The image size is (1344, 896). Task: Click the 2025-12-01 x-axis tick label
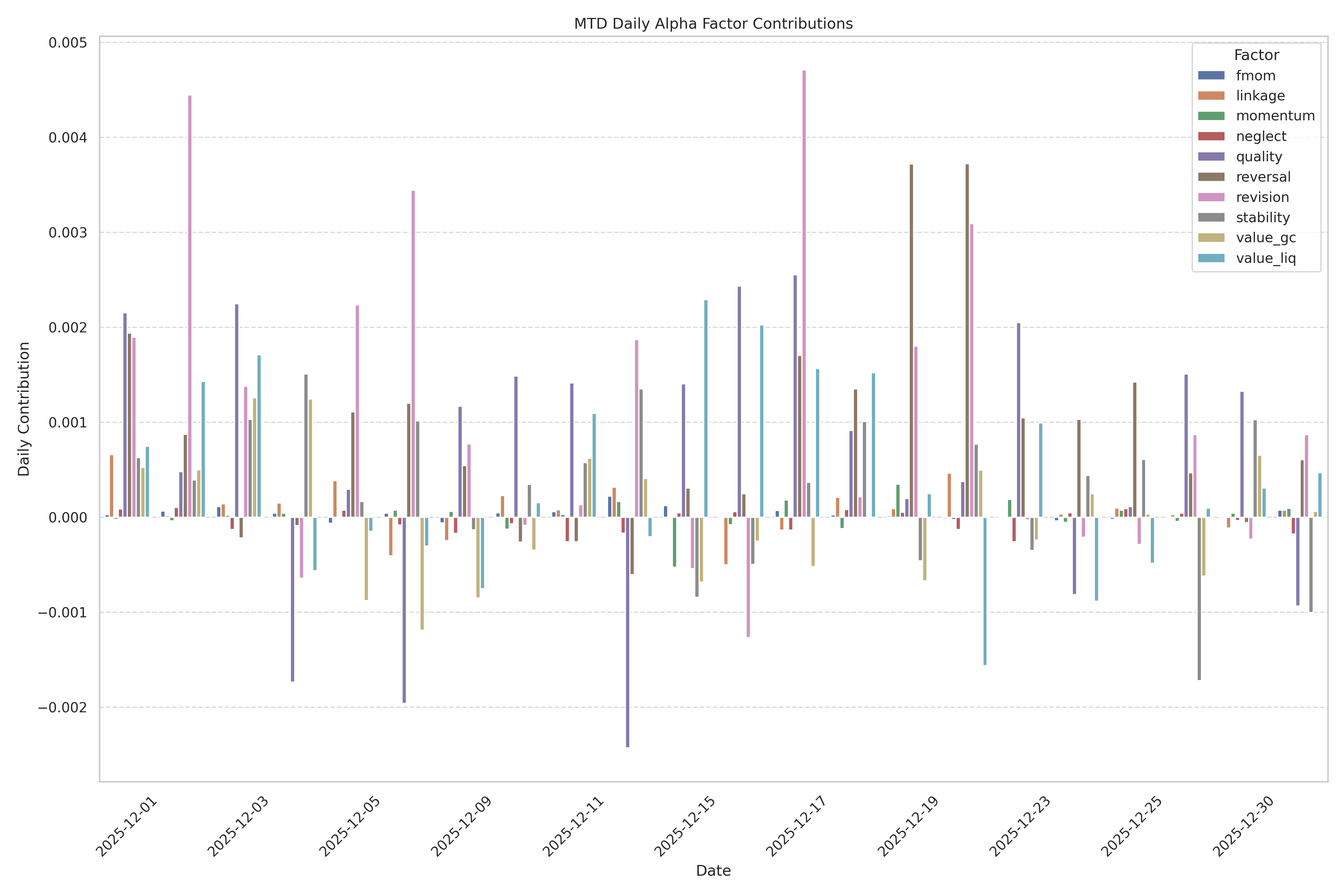pyautogui.click(x=127, y=826)
